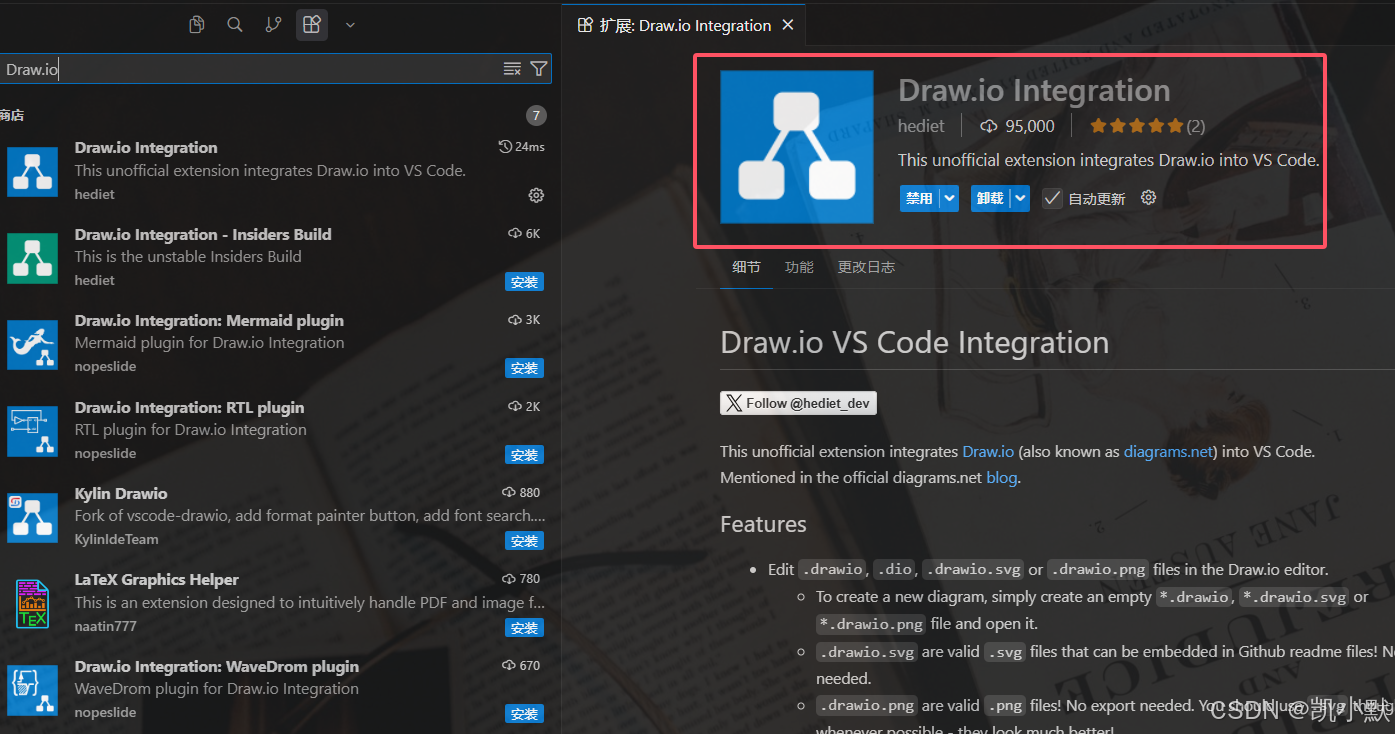This screenshot has height=734, width=1395.
Task: Open the Source Control view icon
Action: coord(273,25)
